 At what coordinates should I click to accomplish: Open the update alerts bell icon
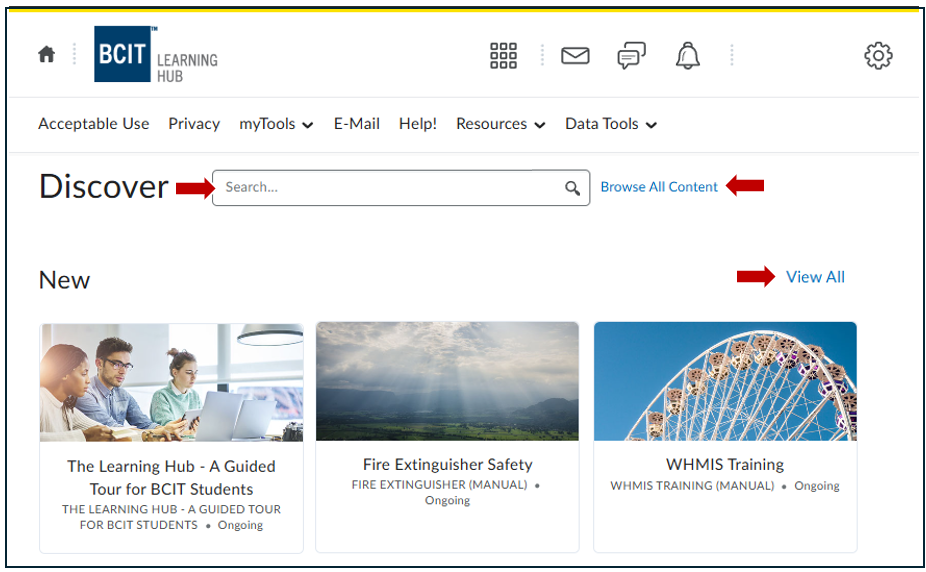coord(687,56)
